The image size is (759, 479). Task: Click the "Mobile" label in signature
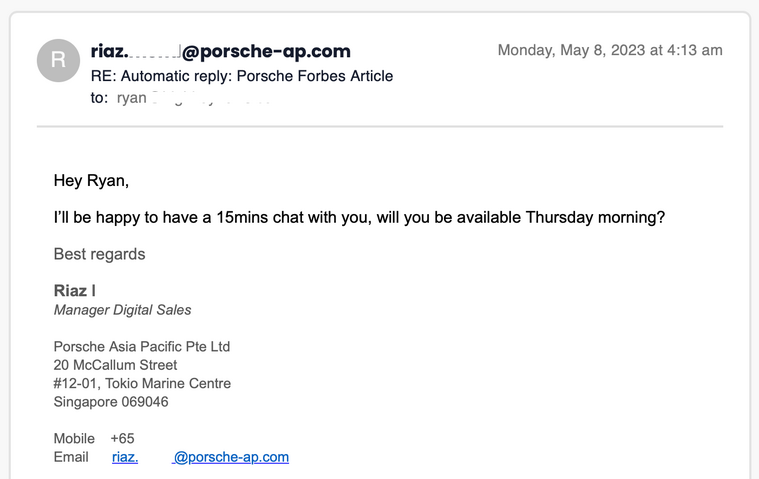click(74, 439)
